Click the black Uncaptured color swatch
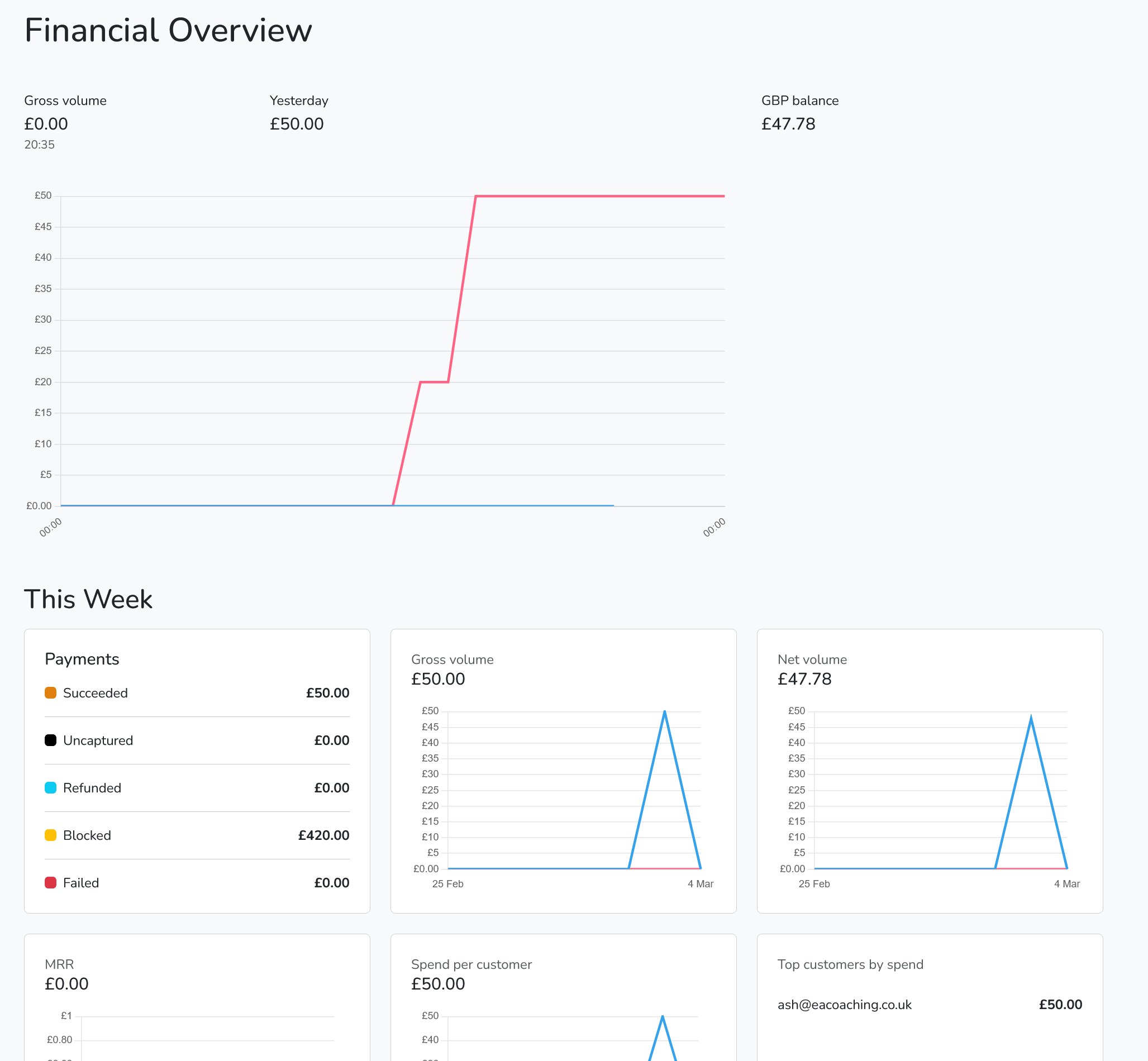 point(50,740)
